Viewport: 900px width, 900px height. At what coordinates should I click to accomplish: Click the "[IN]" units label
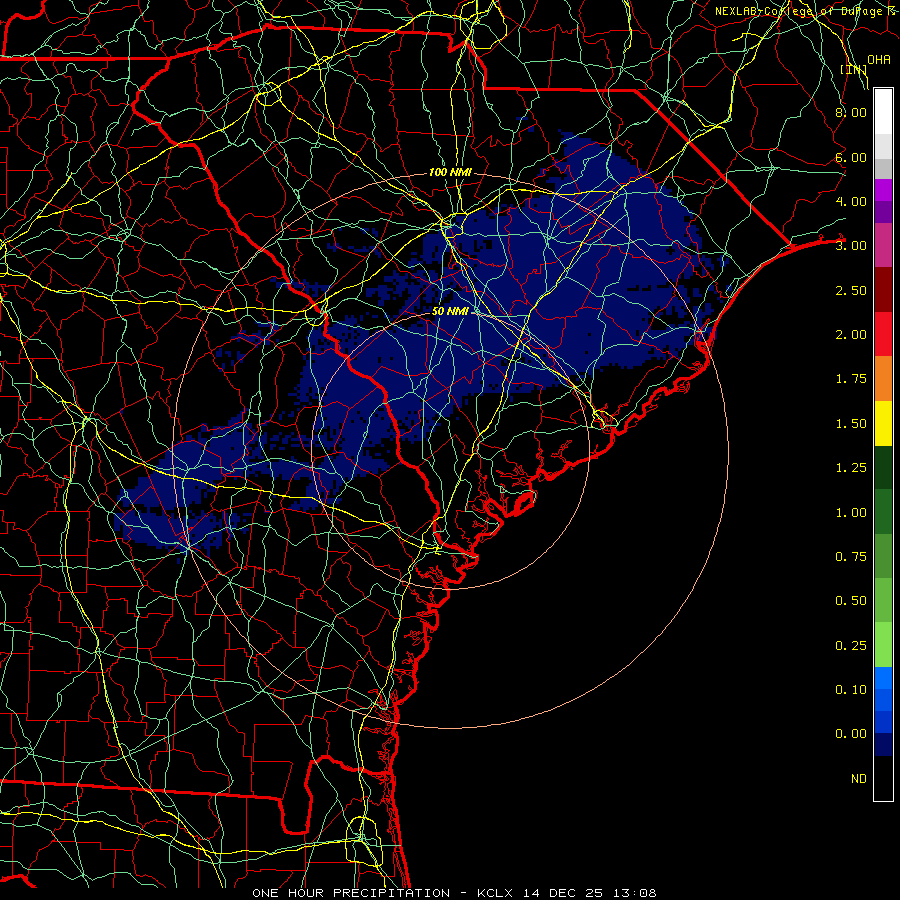(854, 69)
